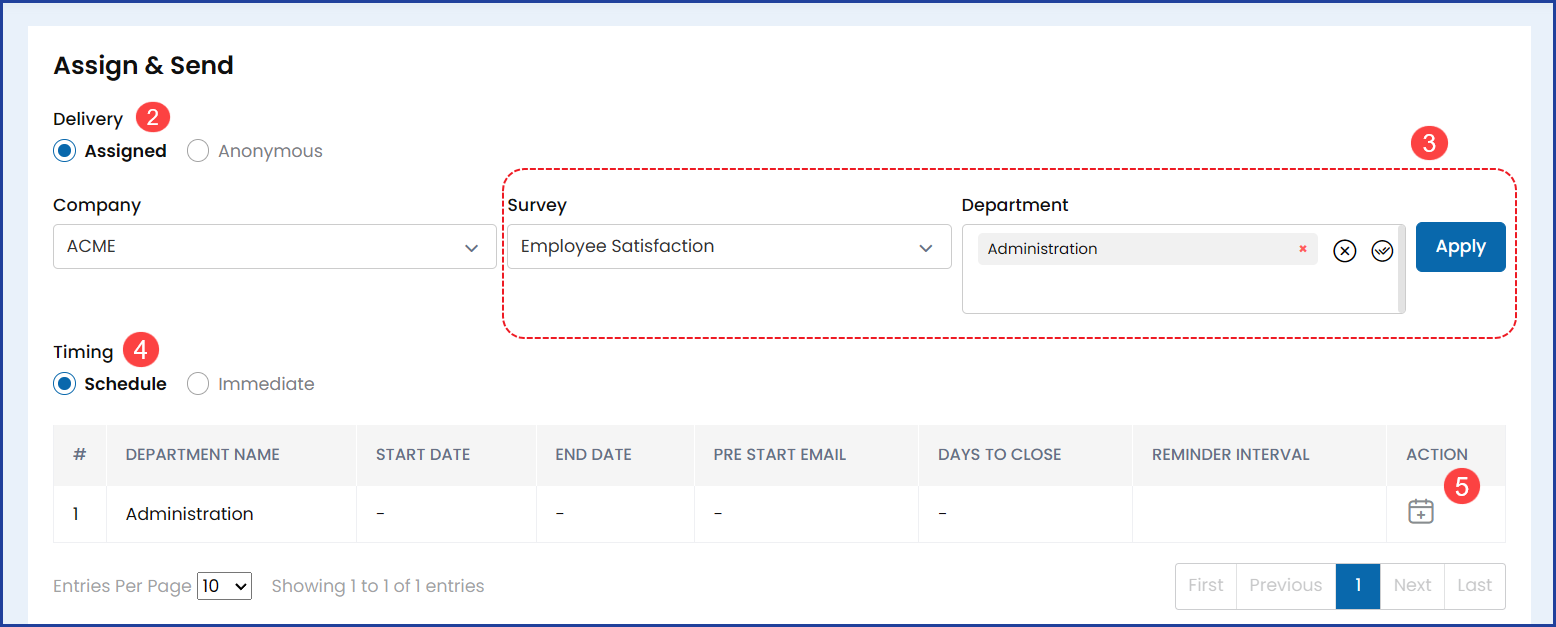Go to the Next page
The image size is (1556, 627).
(1412, 586)
